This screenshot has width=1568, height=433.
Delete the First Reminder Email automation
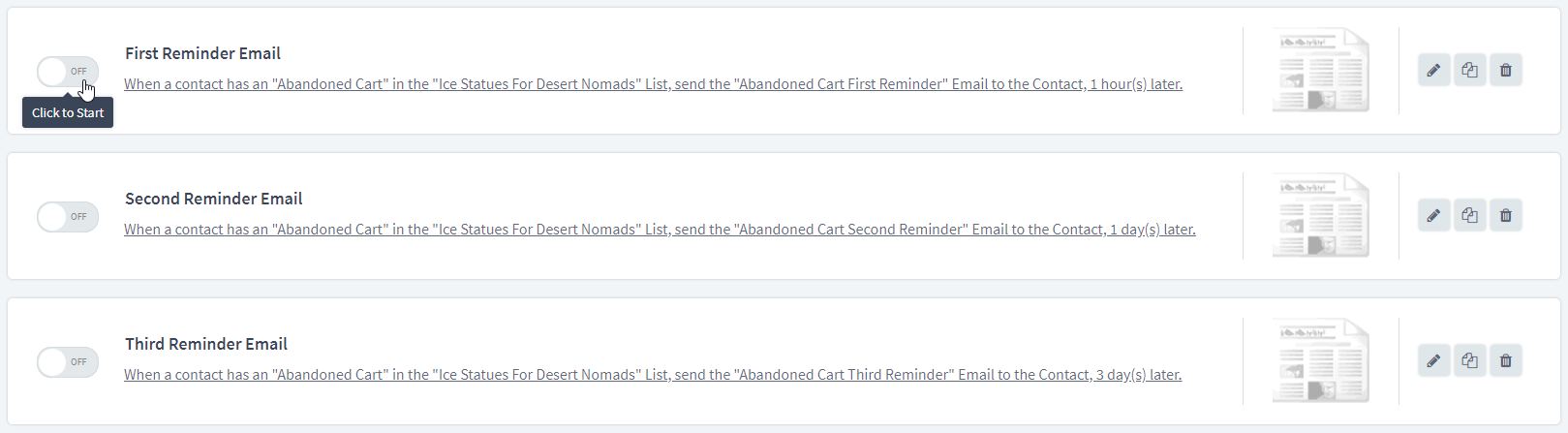(x=1505, y=70)
